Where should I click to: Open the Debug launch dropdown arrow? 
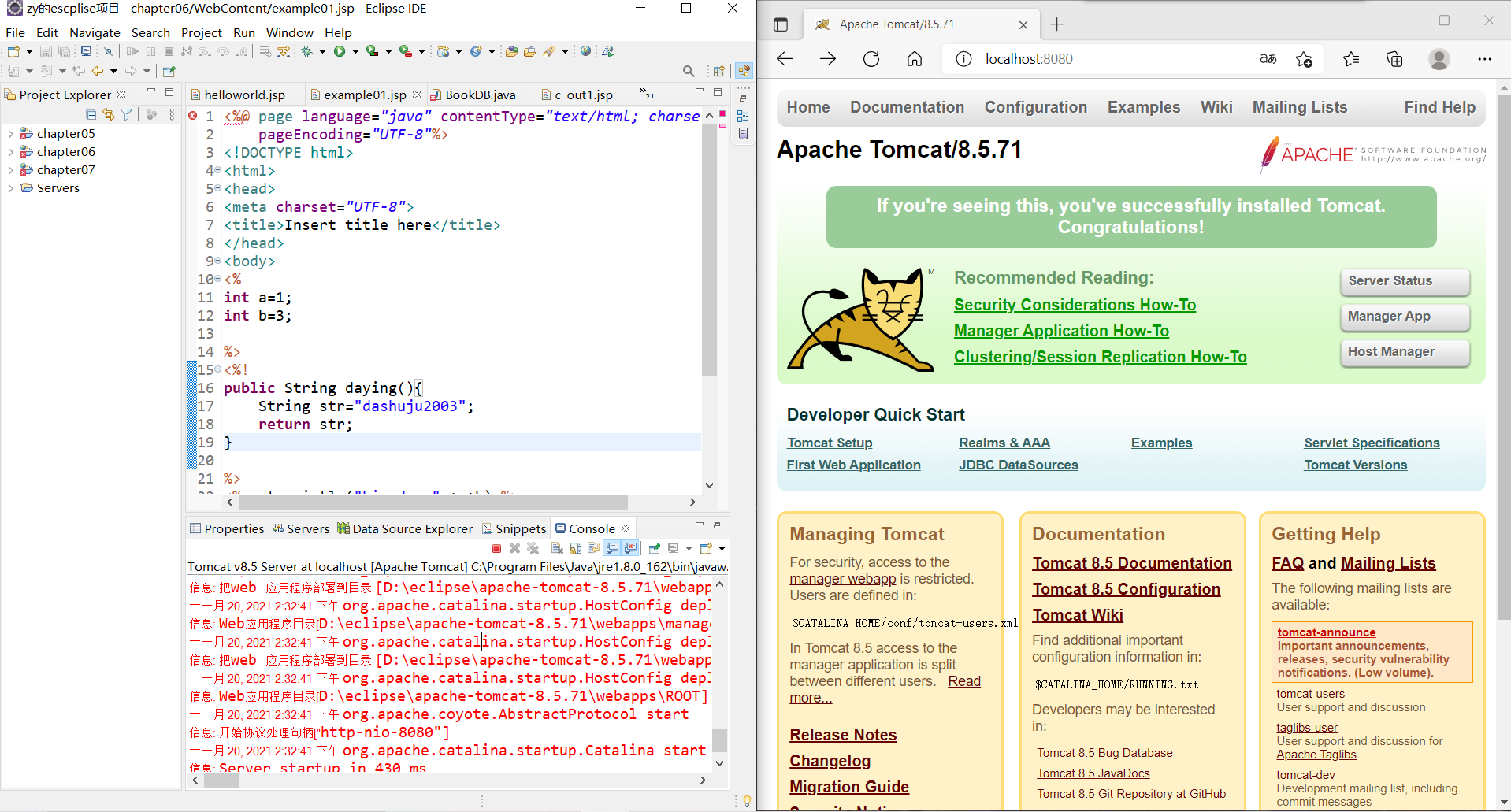(x=322, y=52)
